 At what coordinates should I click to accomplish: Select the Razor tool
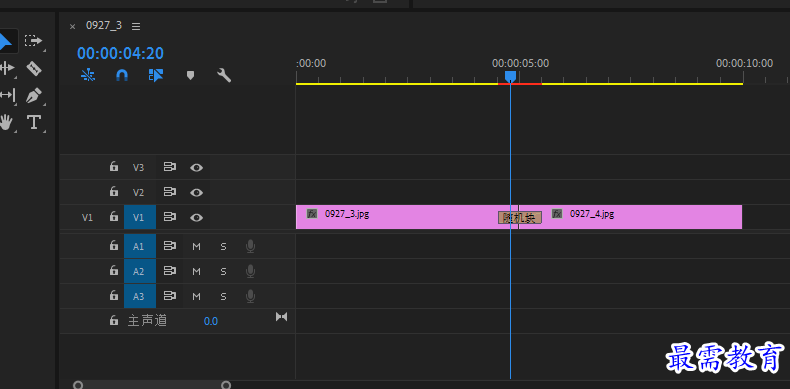coord(34,68)
